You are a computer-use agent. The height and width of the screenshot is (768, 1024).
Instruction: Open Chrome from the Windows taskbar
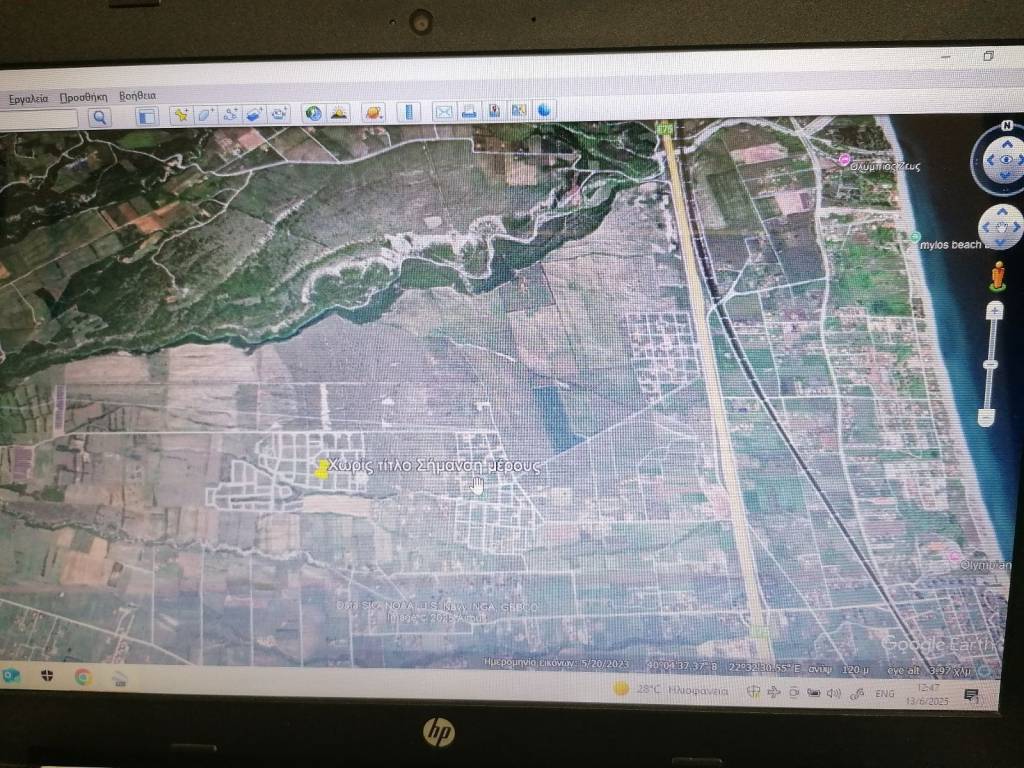coord(83,677)
